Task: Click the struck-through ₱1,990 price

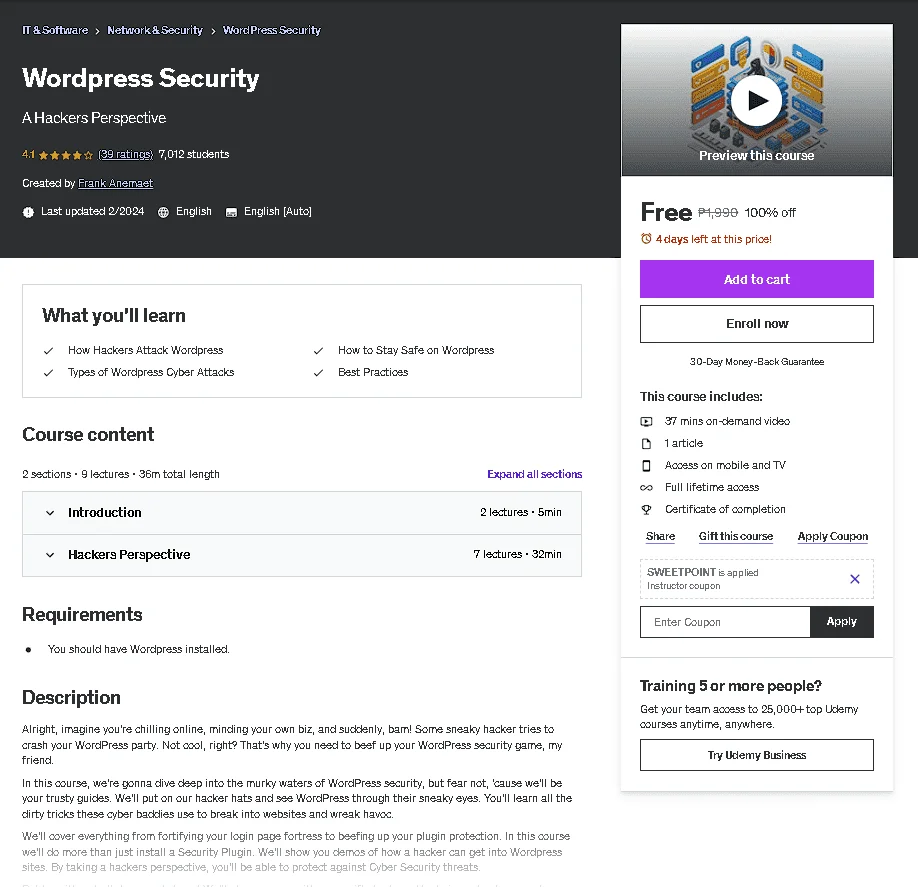Action: 718,213
